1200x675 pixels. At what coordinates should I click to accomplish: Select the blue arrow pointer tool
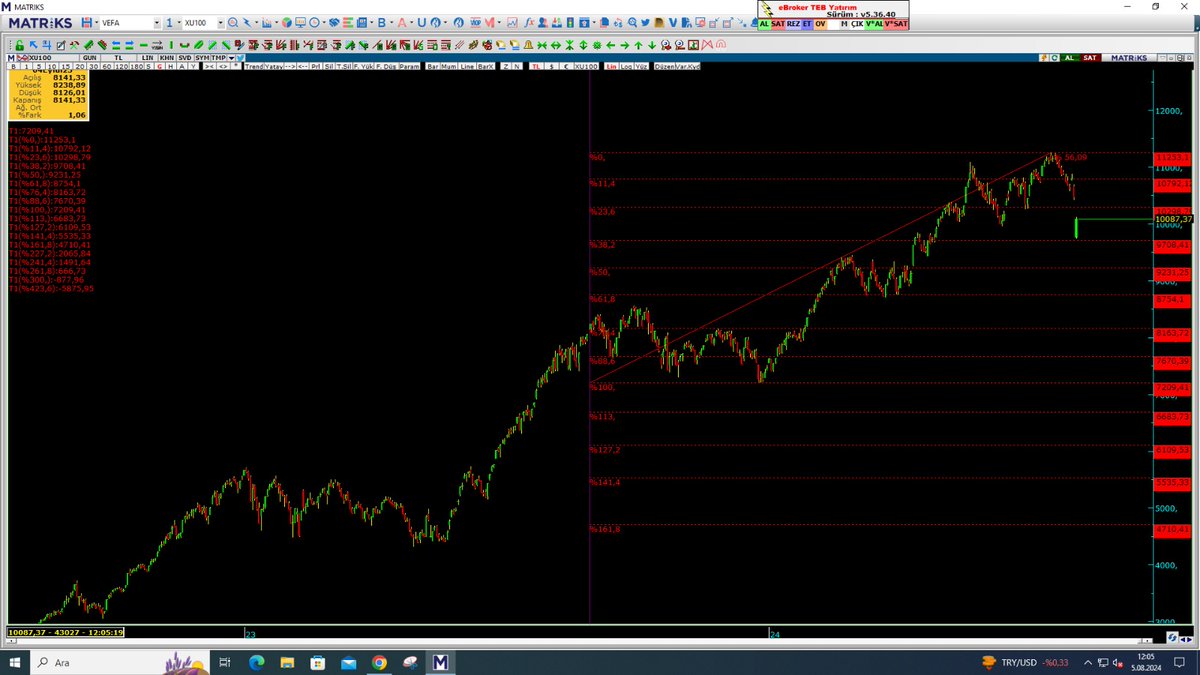(x=33, y=45)
